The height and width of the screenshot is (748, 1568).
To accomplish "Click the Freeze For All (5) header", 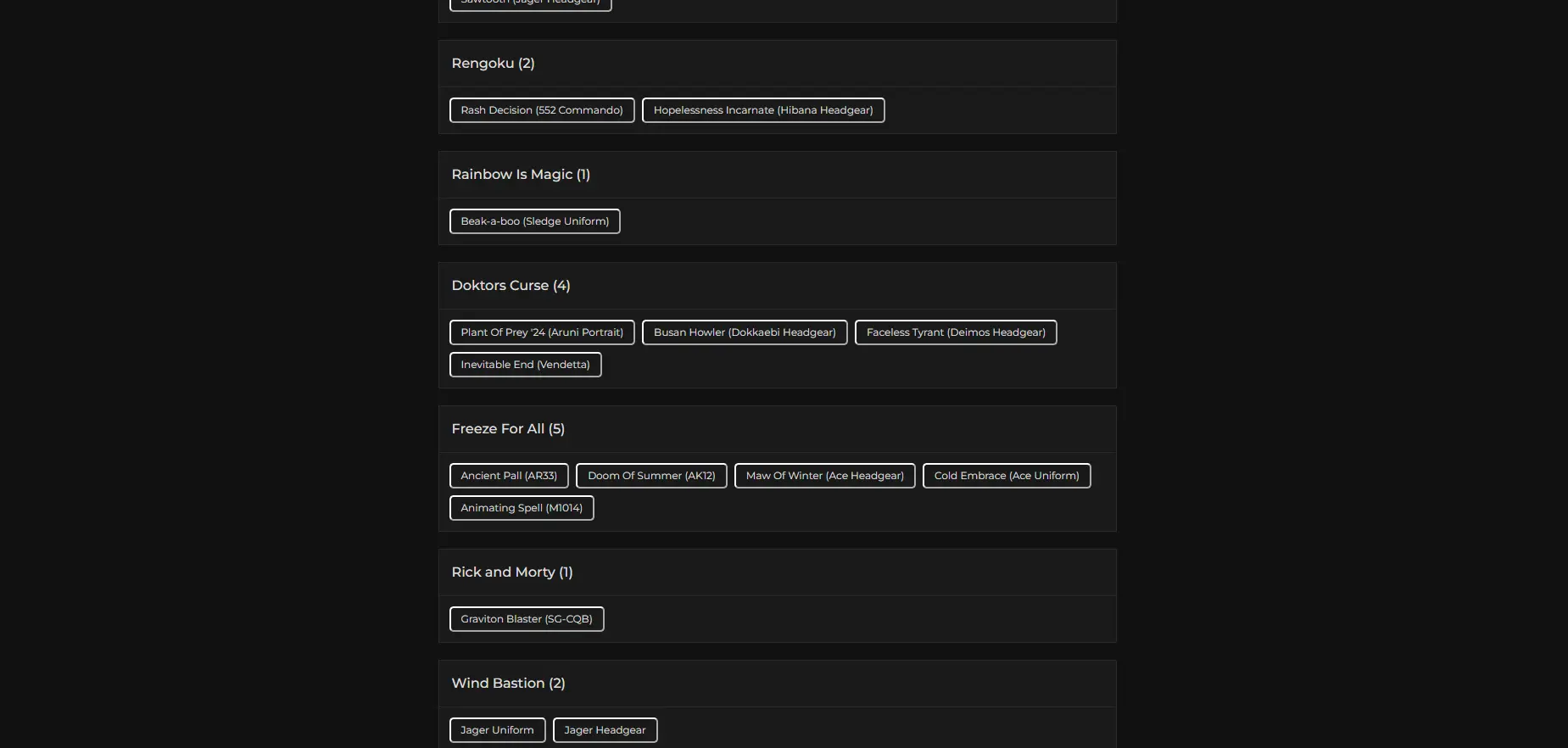I will click(508, 429).
